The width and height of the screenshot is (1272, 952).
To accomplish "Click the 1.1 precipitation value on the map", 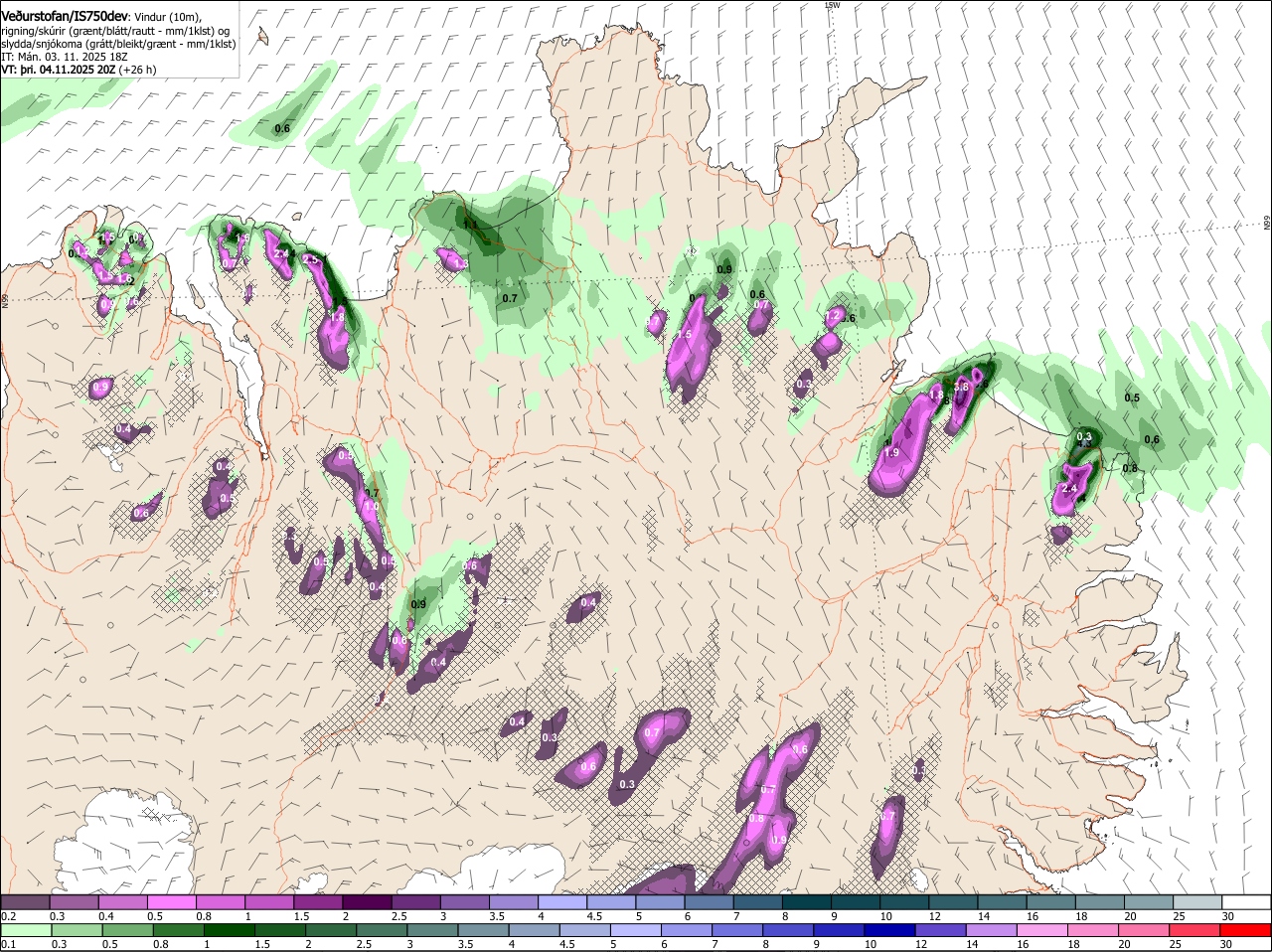I will tap(471, 225).
